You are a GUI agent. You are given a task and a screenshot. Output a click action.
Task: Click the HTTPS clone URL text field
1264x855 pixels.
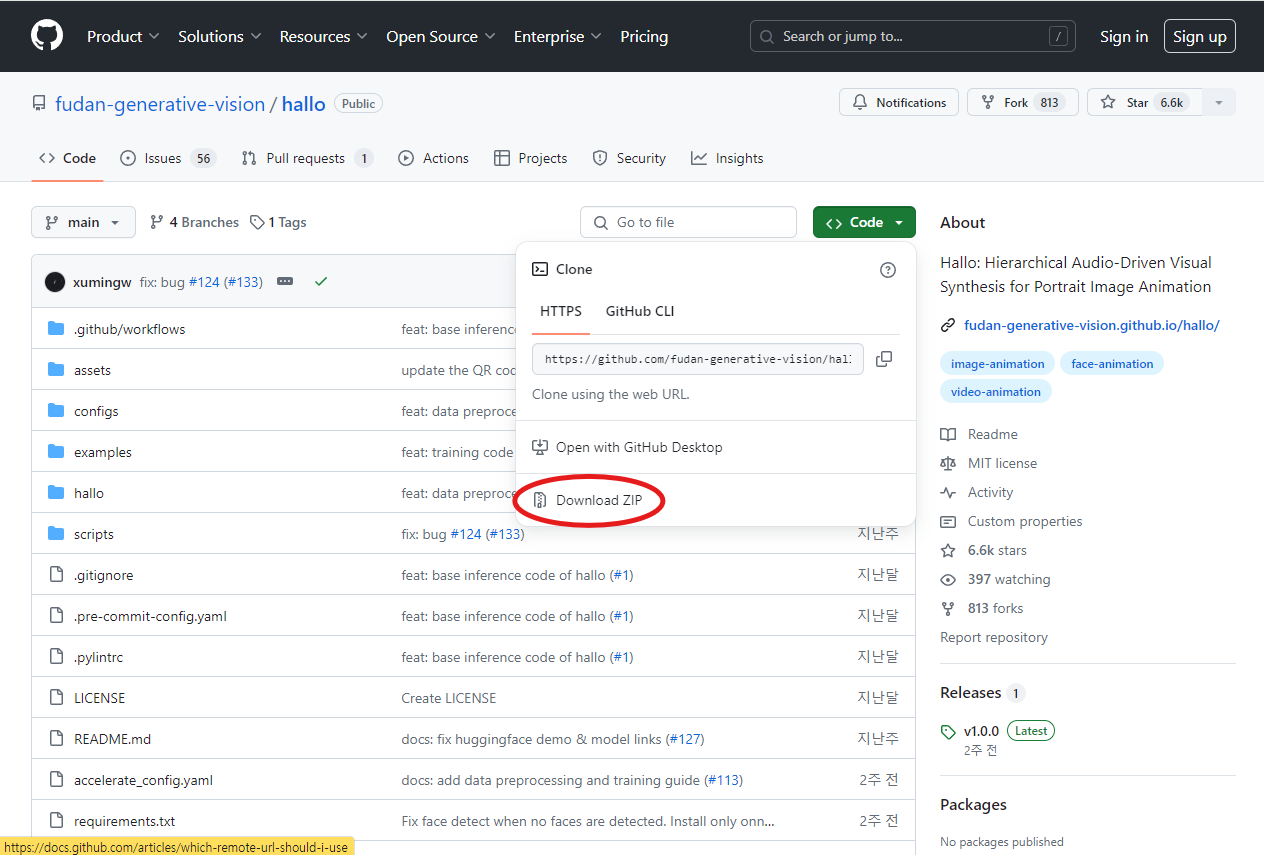pyautogui.click(x=698, y=359)
